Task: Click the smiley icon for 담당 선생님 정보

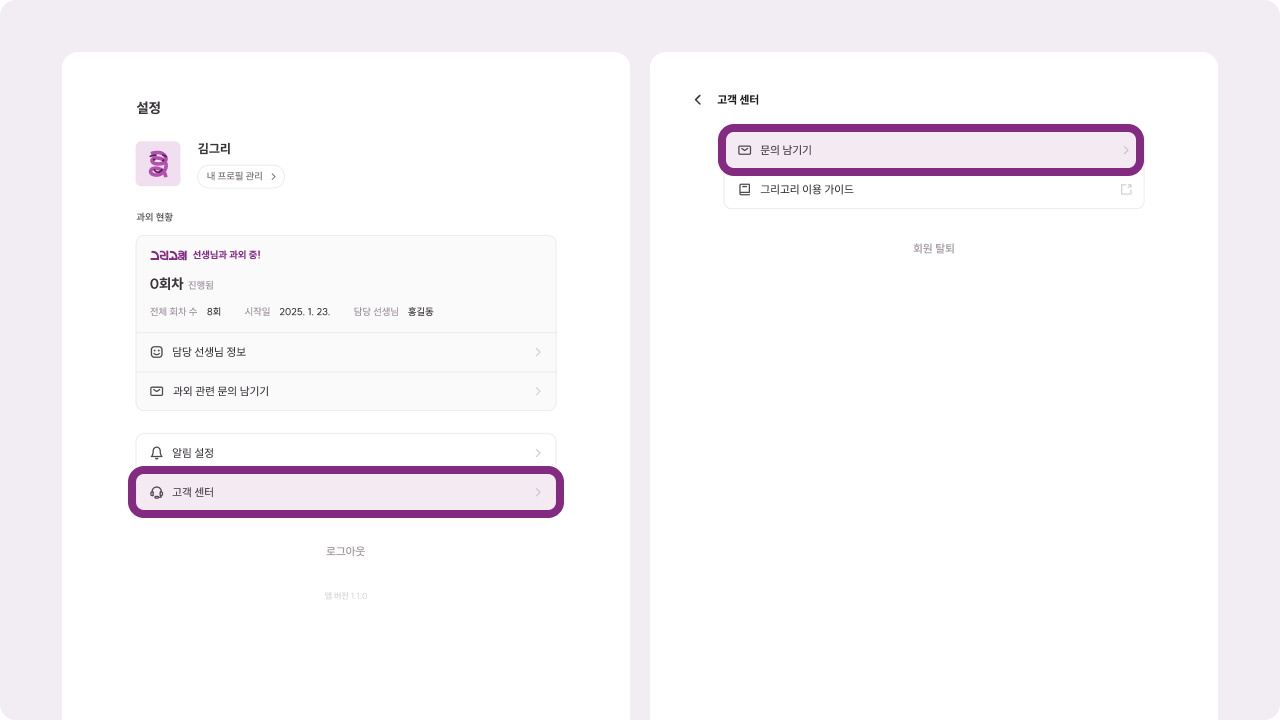Action: [156, 352]
